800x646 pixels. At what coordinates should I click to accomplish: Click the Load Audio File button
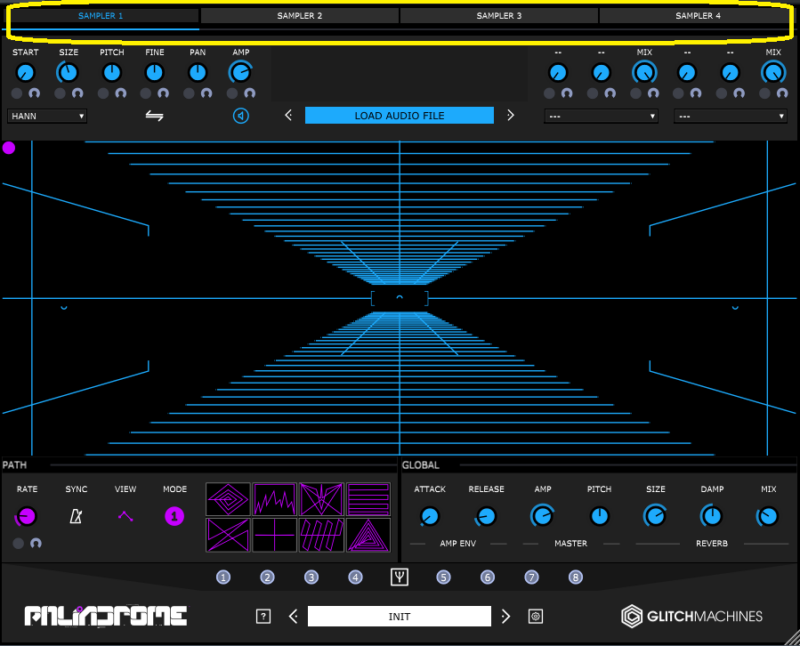399,116
